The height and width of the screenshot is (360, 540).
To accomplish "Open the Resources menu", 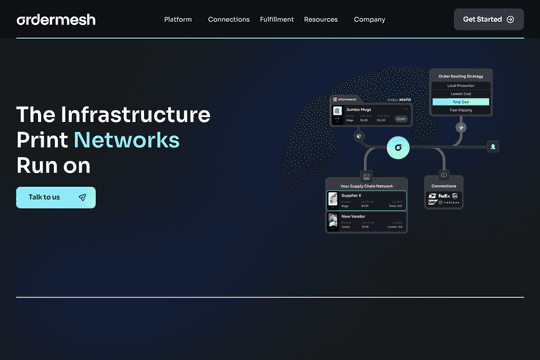I will pos(321,20).
